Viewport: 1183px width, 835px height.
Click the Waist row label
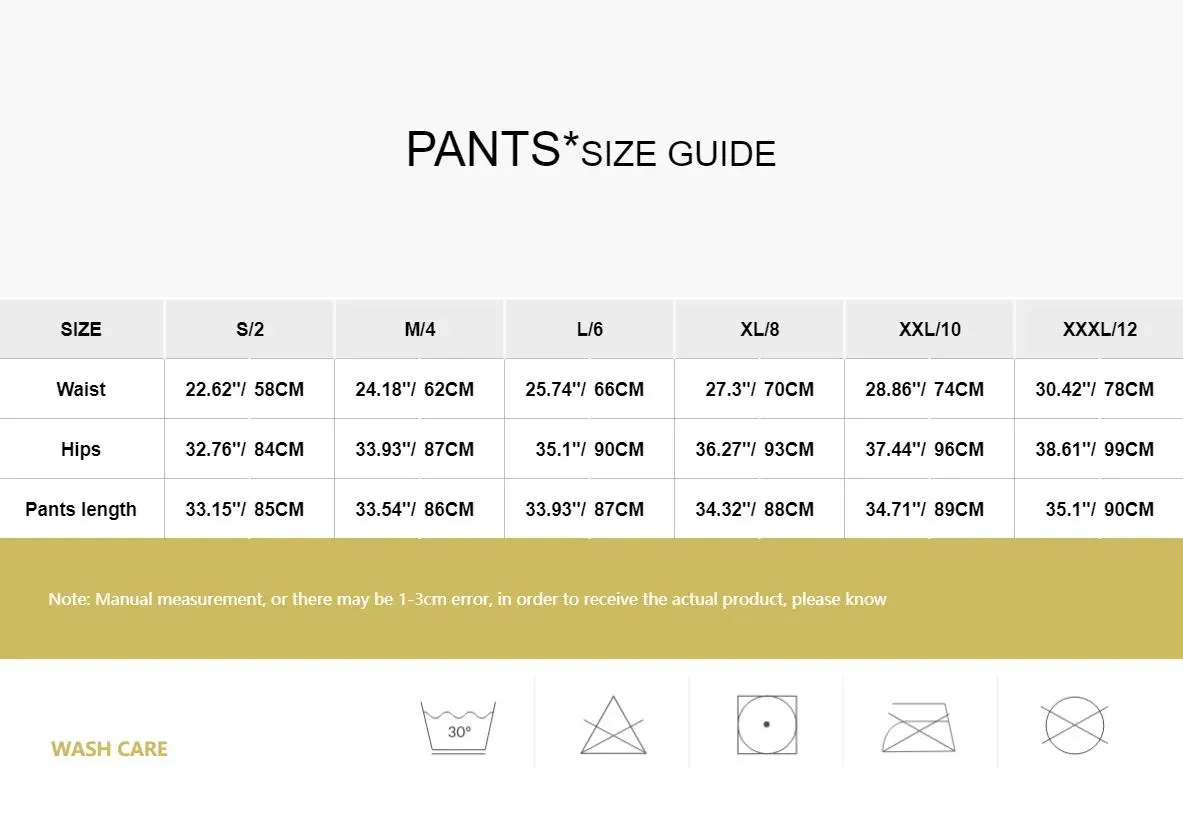(81, 389)
